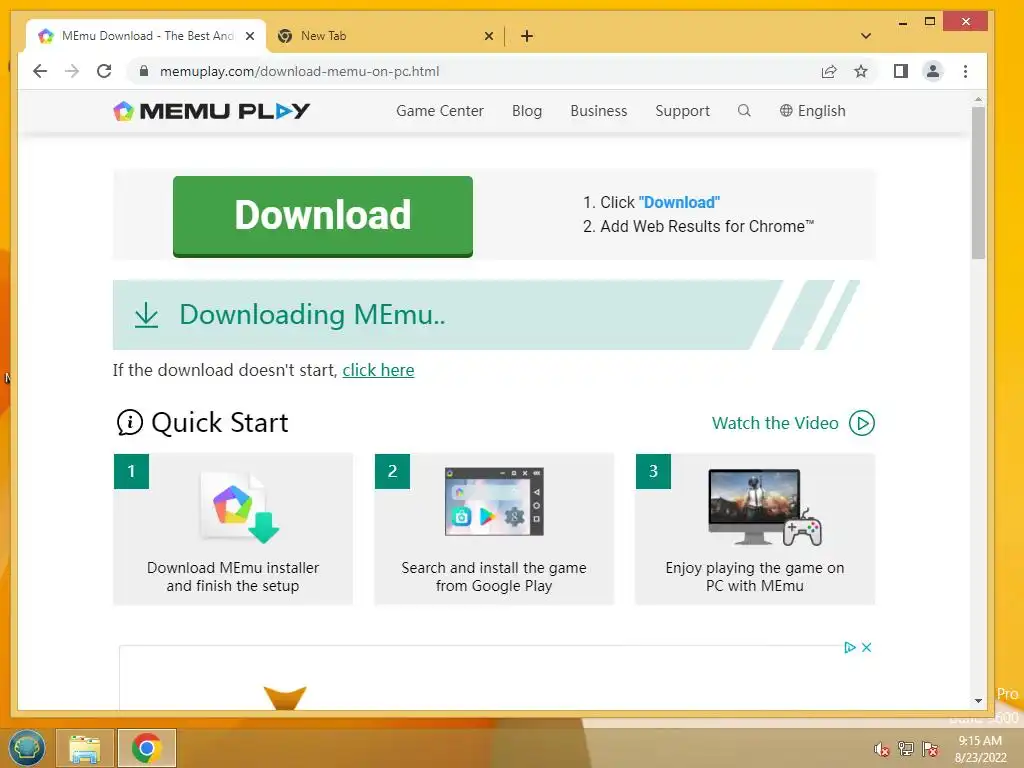
Task: Switch to the MEmu Download tab
Action: pyautogui.click(x=146, y=36)
